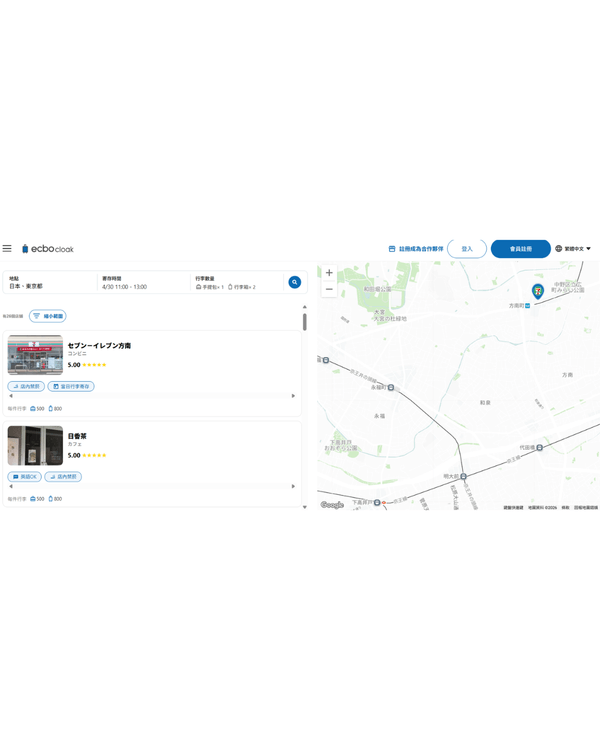The image size is (600, 750).
Task: Click the 會員註冊 sign-up button
Action: (521, 249)
